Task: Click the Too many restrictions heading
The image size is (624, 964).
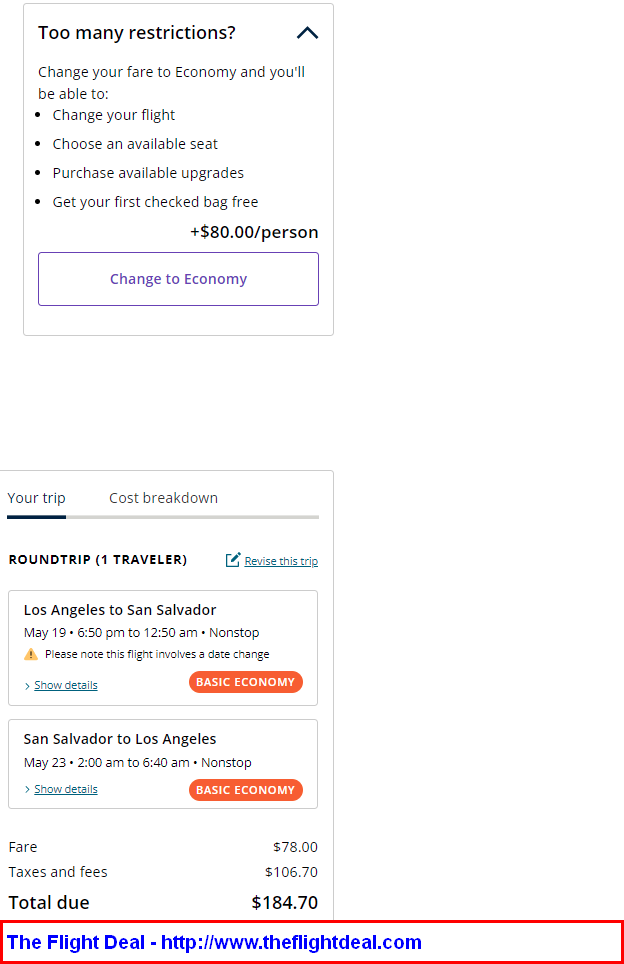Action: coord(136,33)
